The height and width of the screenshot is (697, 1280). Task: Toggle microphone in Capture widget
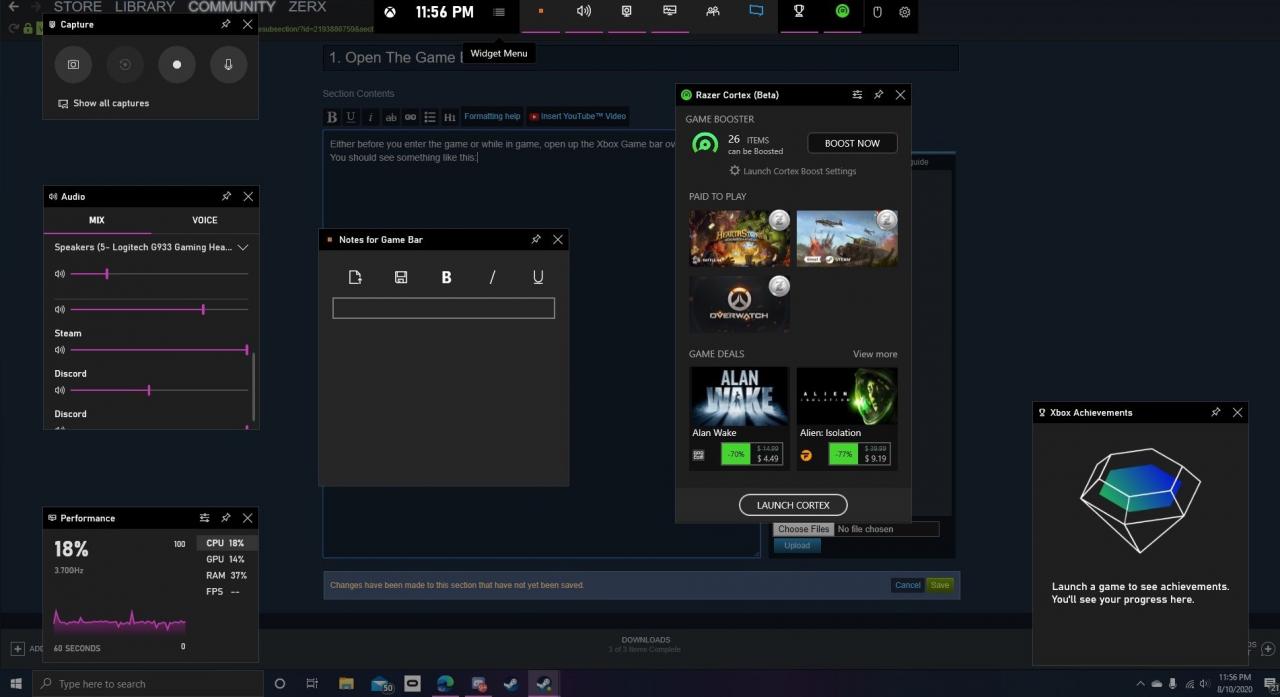[228, 64]
